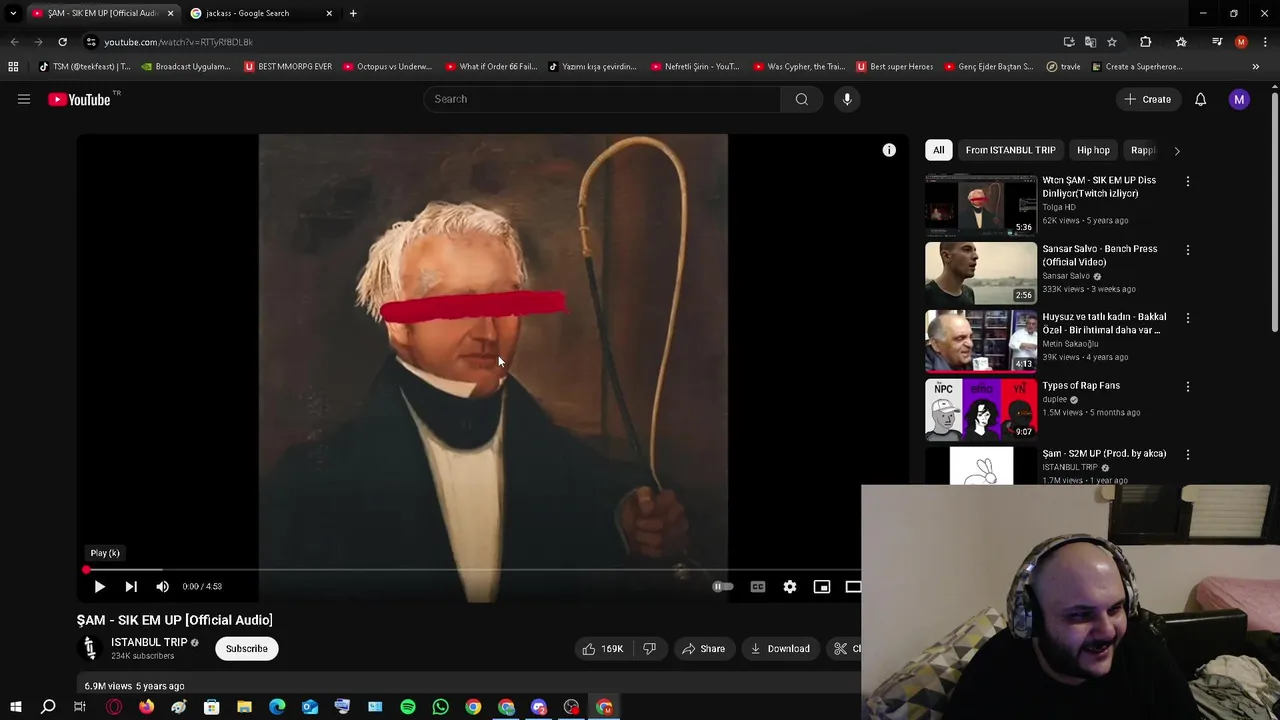Screen dimensions: 1280x720
Task: Enable miniplayer mode
Action: click(822, 587)
